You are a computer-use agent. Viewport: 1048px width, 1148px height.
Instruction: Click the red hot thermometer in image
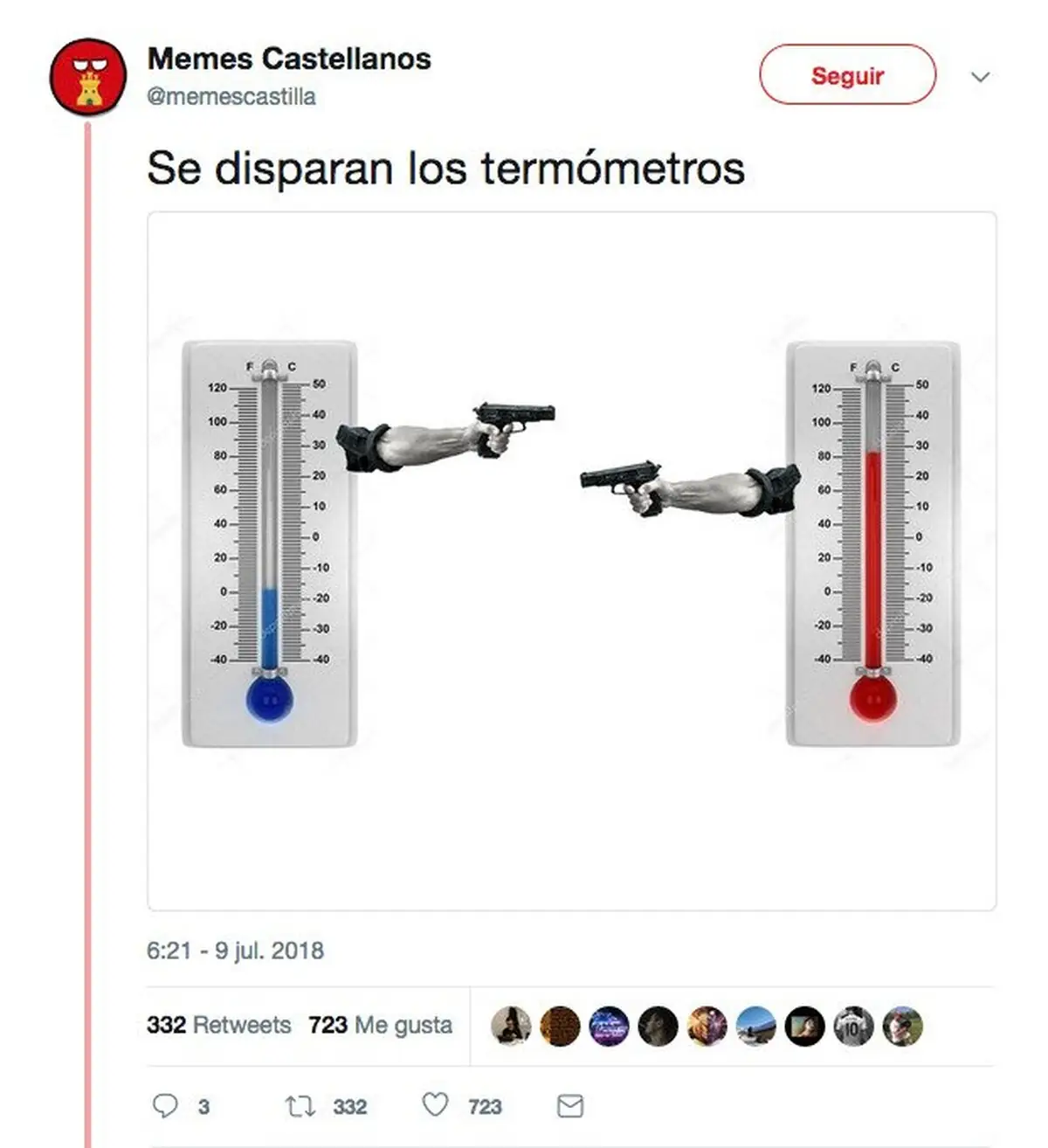873,544
